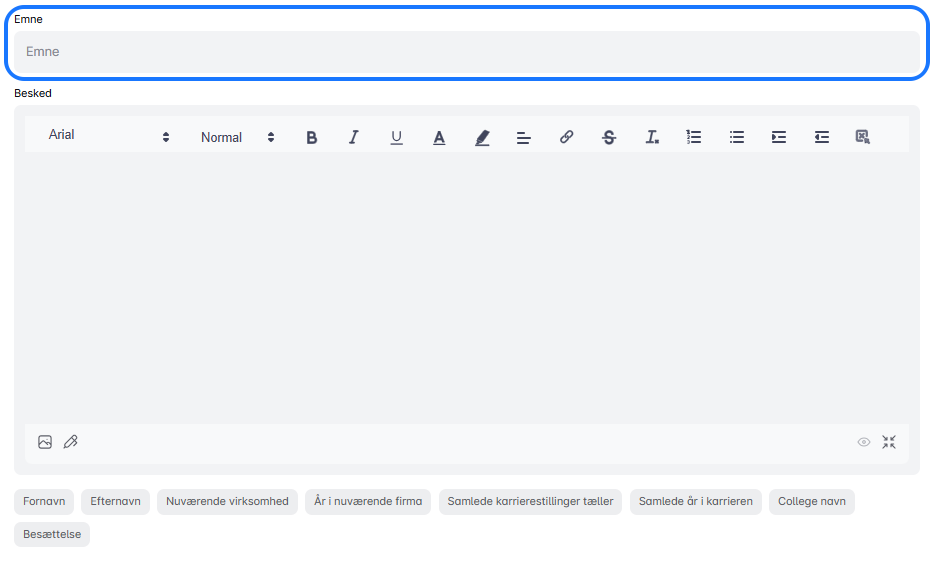Clear text formatting
The width and height of the screenshot is (934, 563).
click(652, 138)
